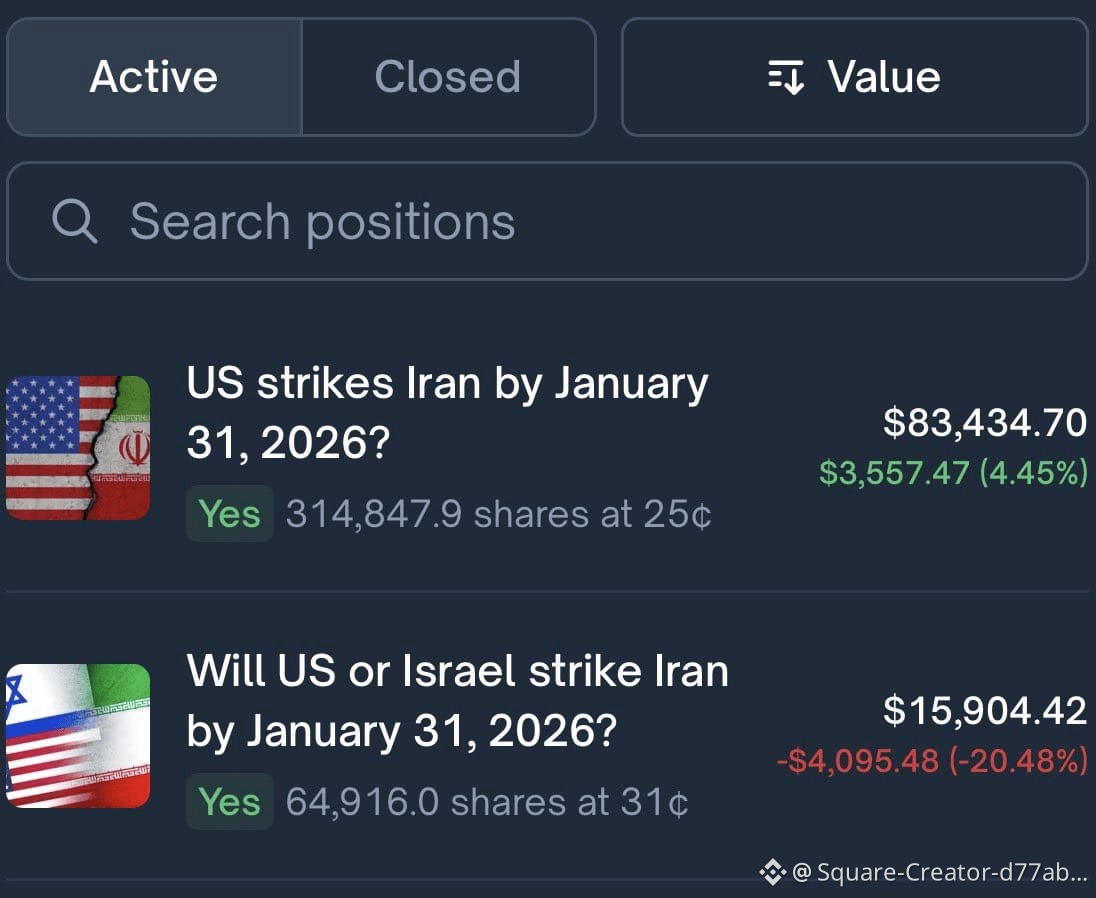Open the Square-Creator-d77ab profile link
The image size is (1096, 898).
pyautogui.click(x=941, y=872)
